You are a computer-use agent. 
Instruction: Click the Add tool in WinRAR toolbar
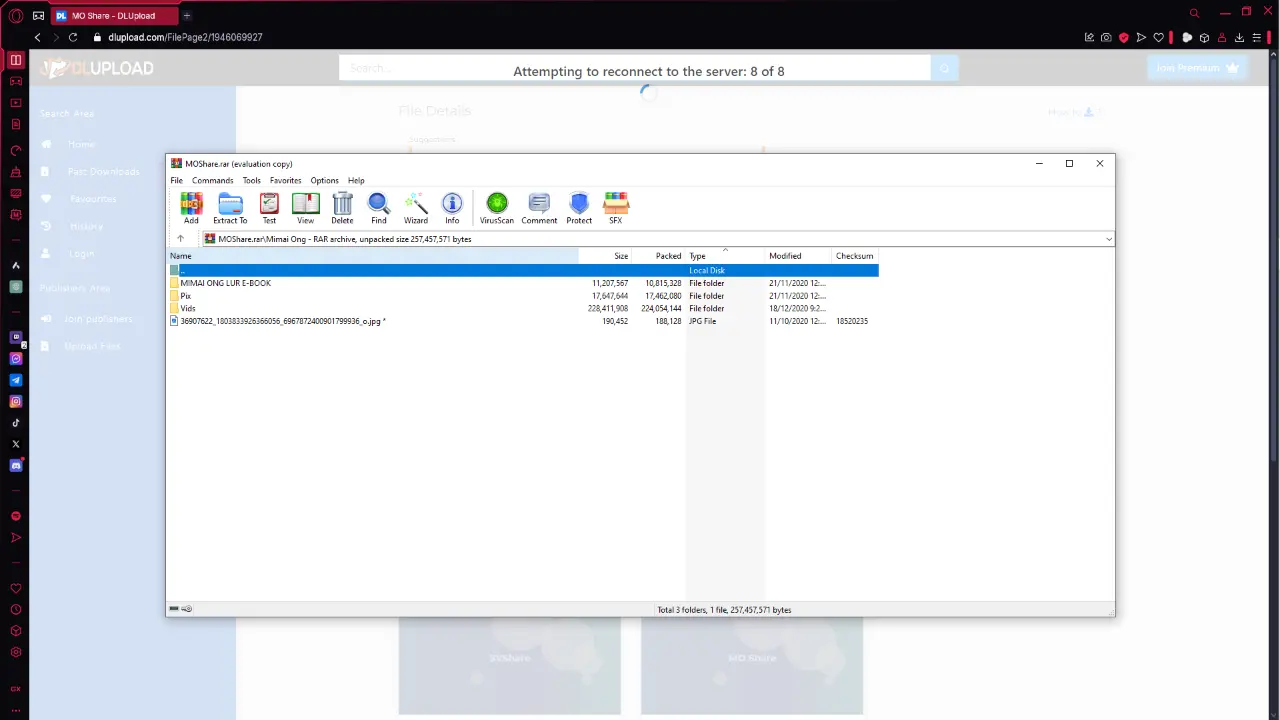(x=191, y=208)
